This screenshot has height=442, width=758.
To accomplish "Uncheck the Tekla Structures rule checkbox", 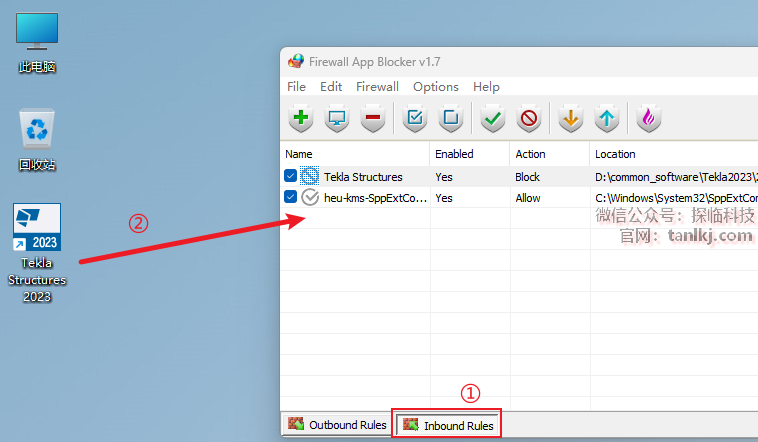I will [291, 176].
